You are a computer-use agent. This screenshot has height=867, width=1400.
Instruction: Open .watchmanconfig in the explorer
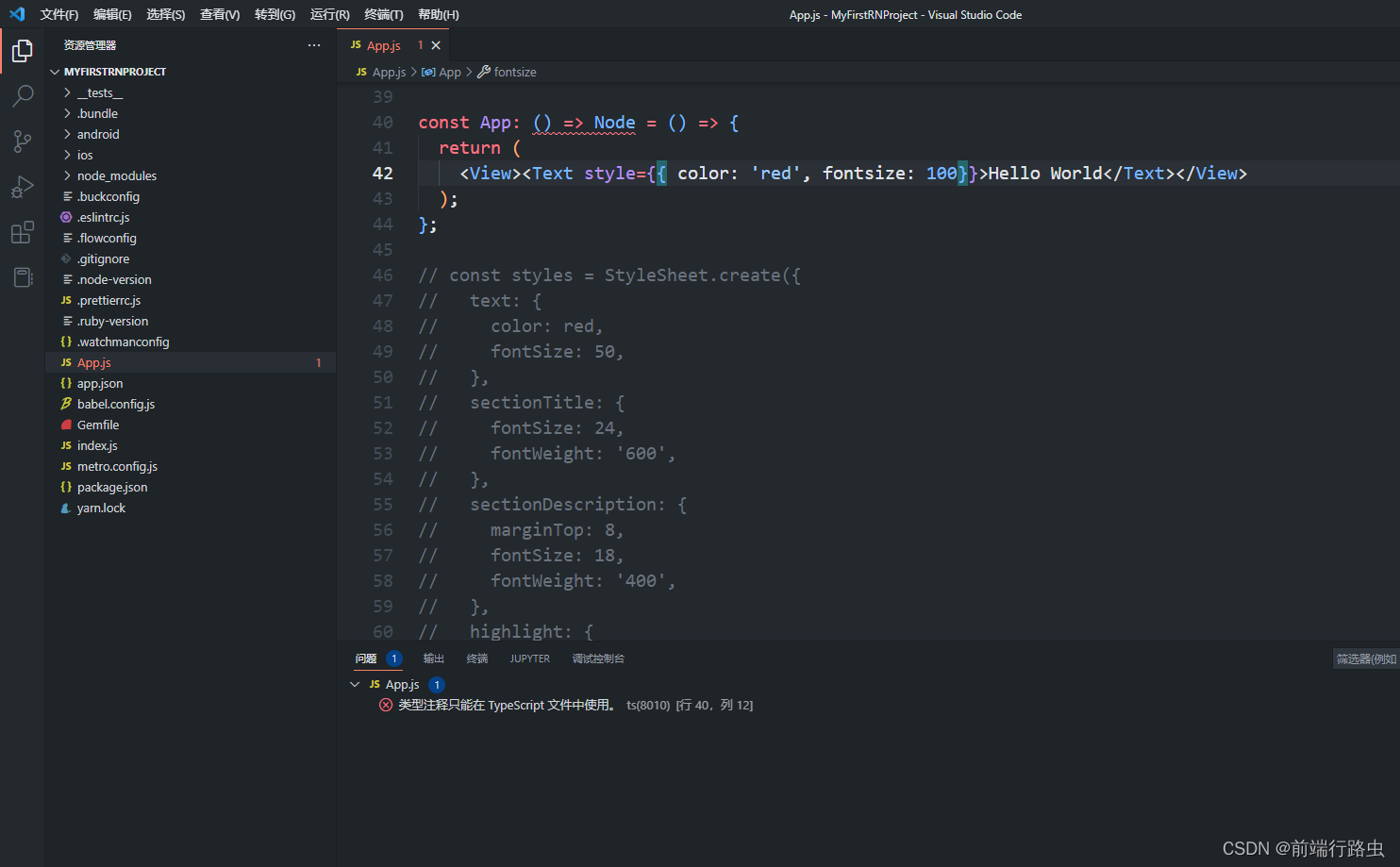tap(124, 342)
